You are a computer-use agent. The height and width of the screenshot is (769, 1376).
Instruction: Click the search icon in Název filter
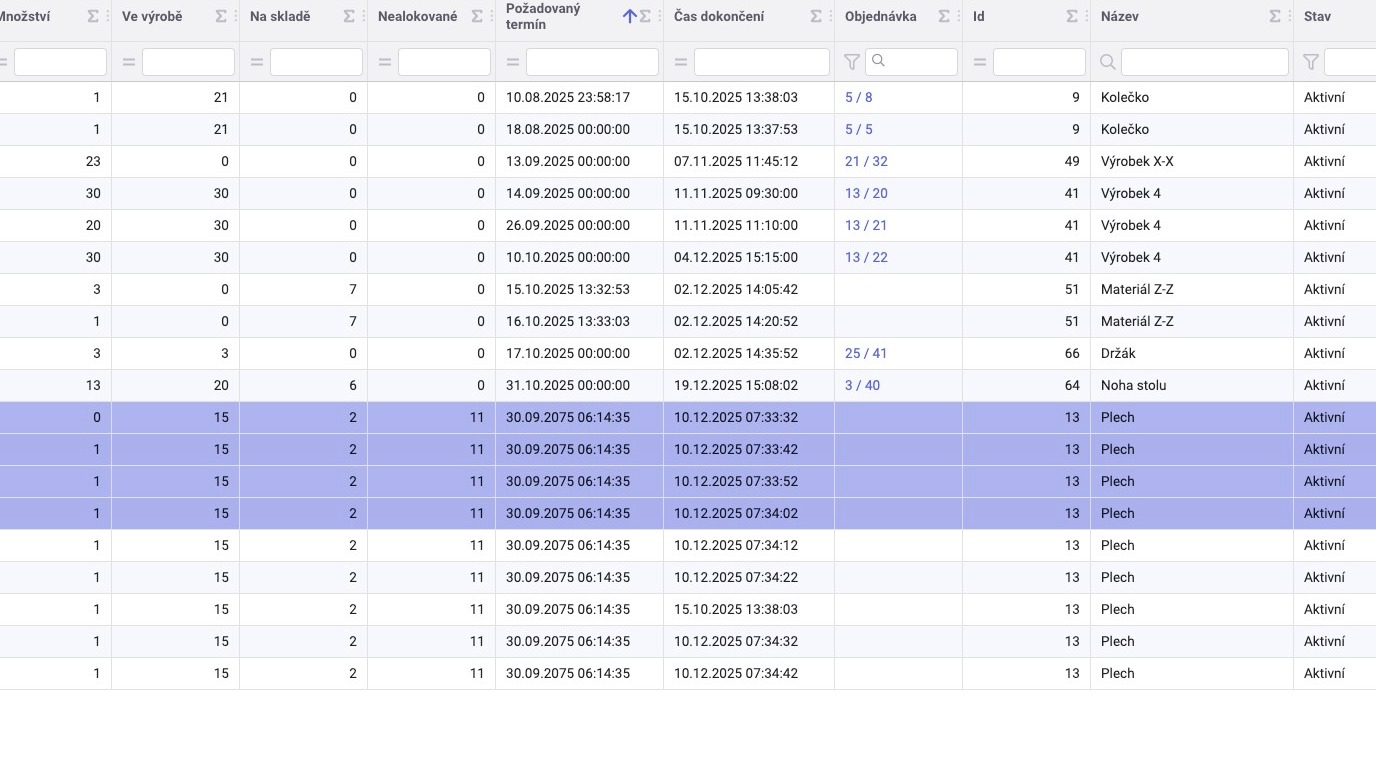tap(1107, 62)
